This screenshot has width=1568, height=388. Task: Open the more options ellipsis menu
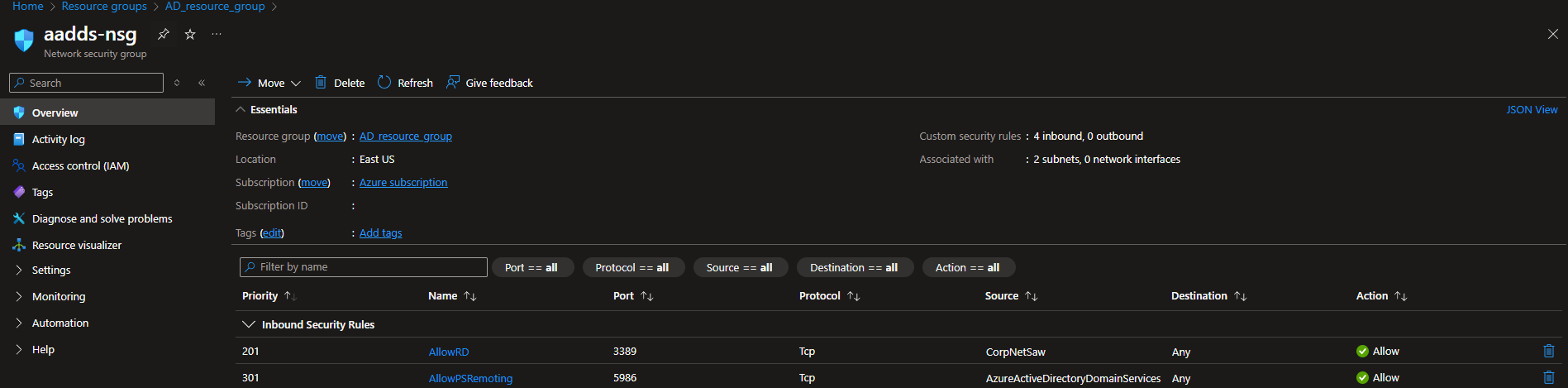click(x=217, y=34)
